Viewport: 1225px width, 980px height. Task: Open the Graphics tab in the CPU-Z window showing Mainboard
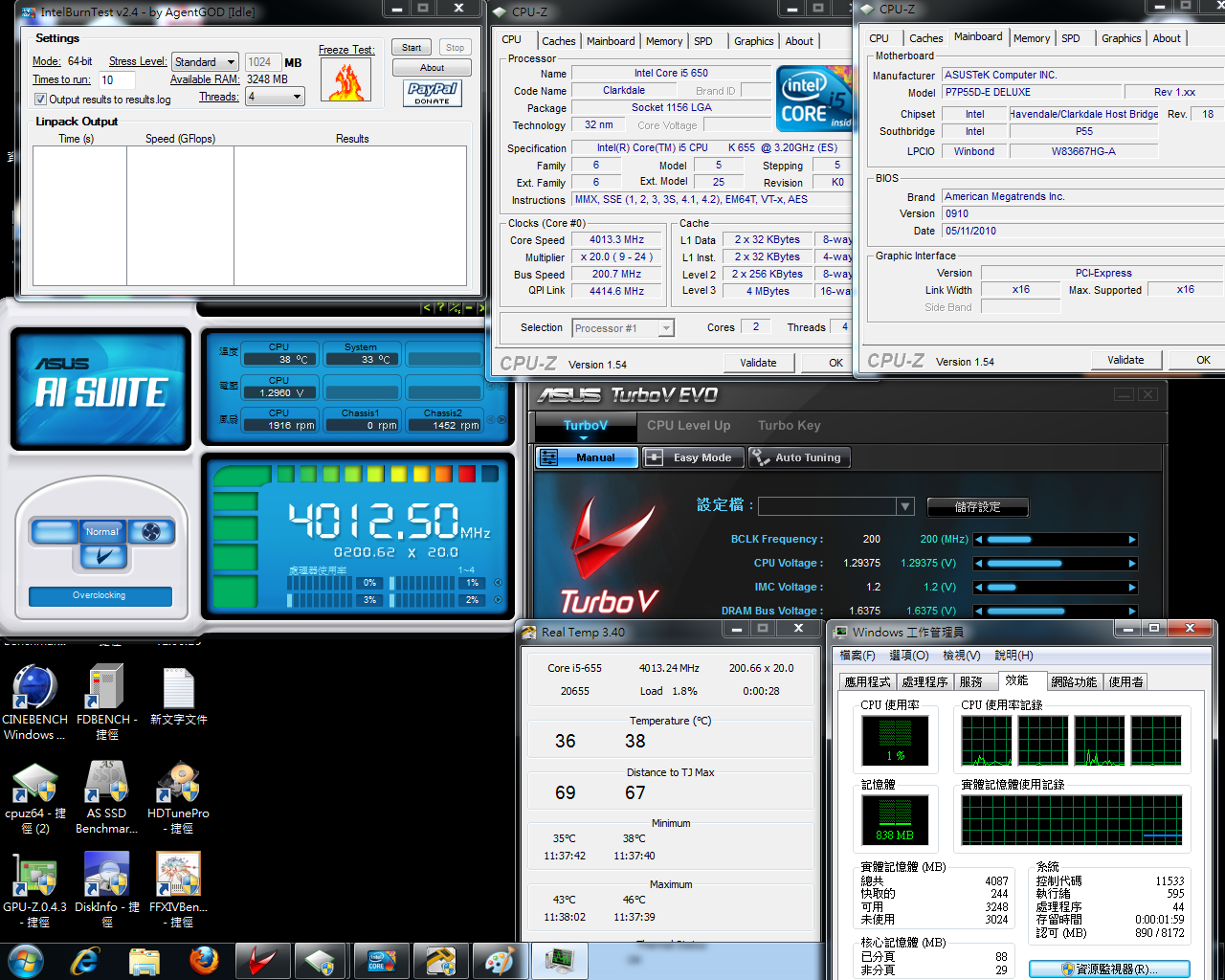point(1121,38)
